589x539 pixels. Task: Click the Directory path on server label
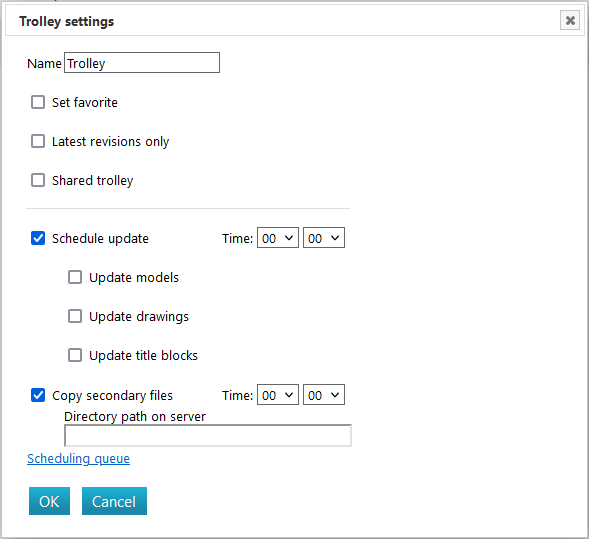(135, 417)
